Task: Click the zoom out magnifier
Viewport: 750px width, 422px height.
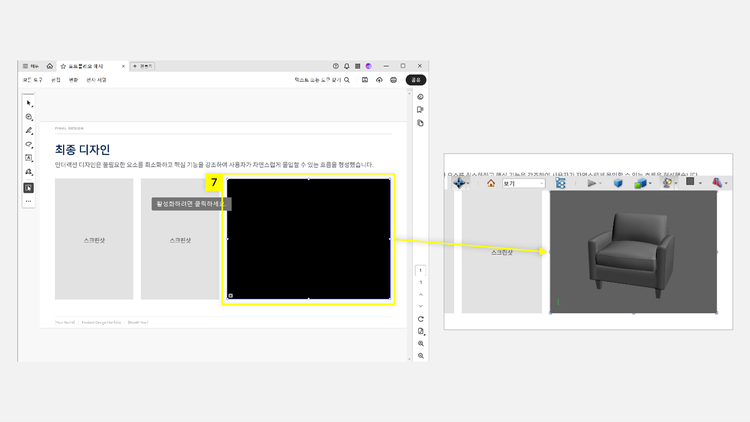Action: coord(420,355)
